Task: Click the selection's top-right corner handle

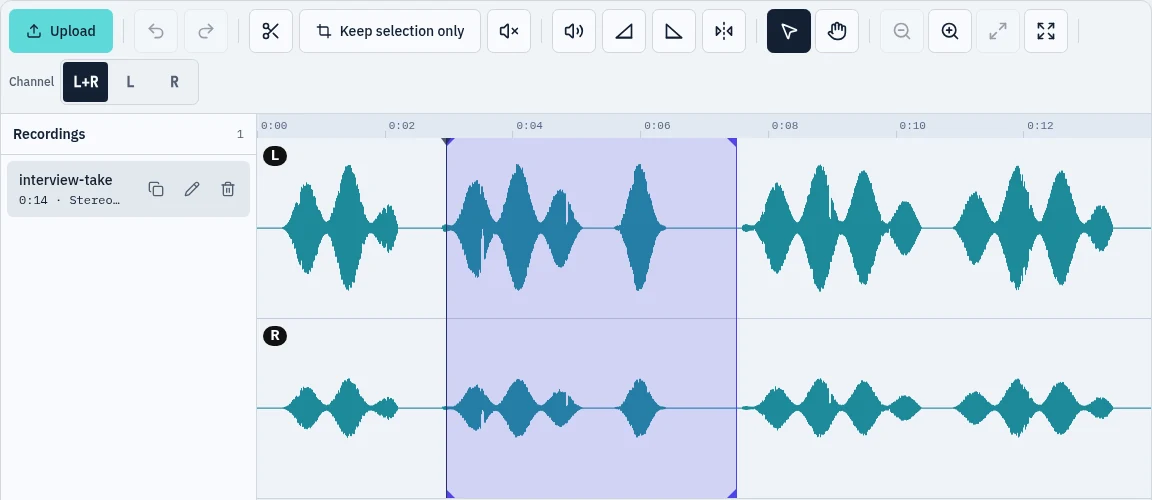Action: pyautogui.click(x=732, y=142)
